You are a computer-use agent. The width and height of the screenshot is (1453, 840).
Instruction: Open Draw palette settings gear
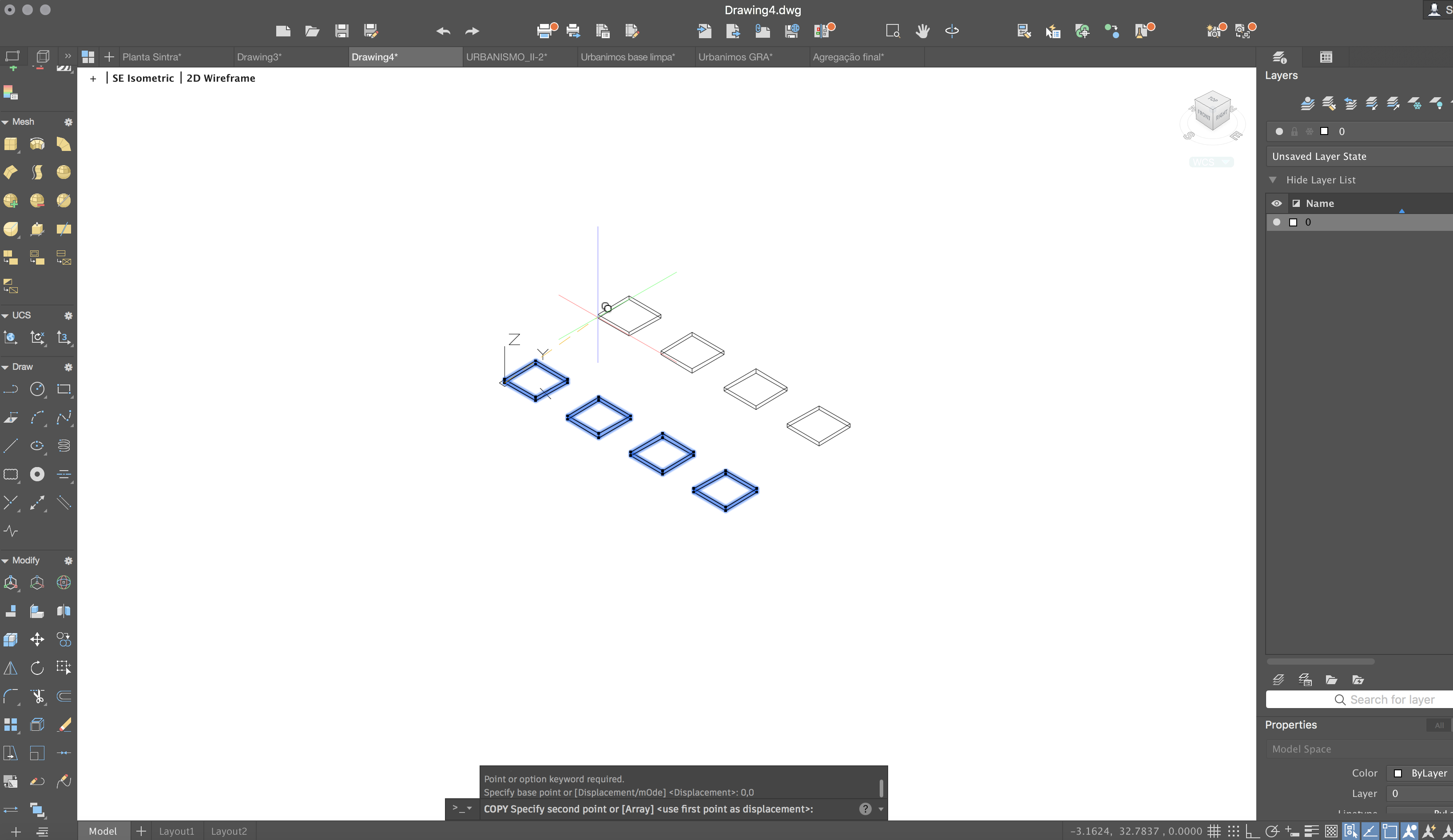[x=68, y=367]
